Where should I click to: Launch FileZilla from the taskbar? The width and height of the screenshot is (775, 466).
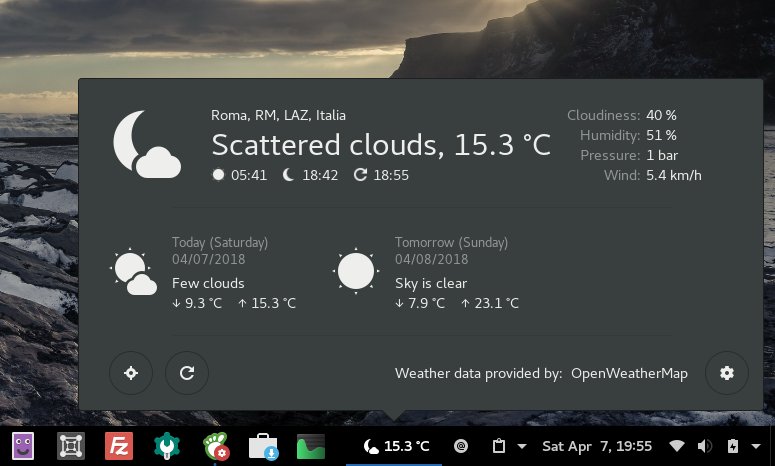119,446
